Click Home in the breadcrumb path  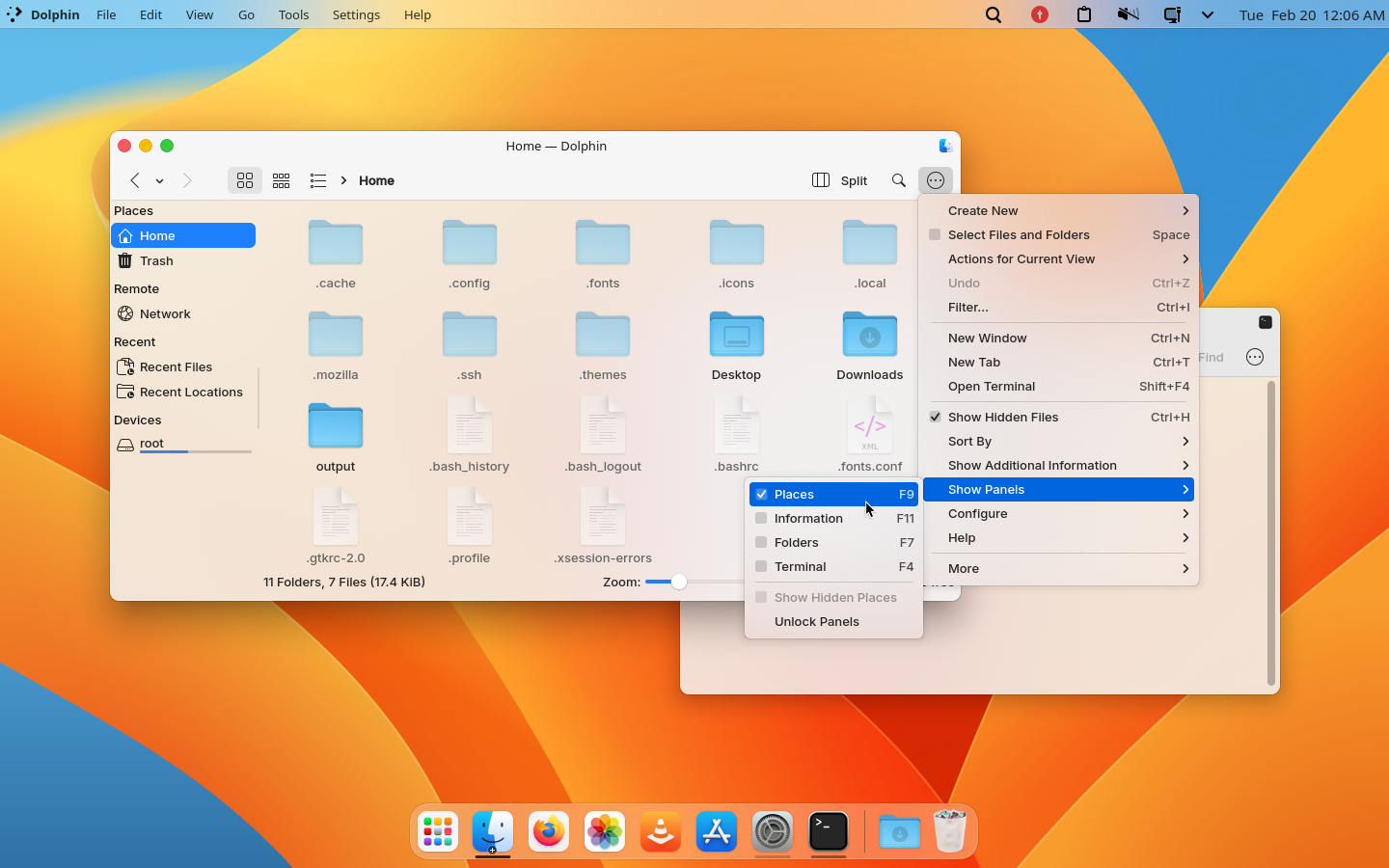376,180
